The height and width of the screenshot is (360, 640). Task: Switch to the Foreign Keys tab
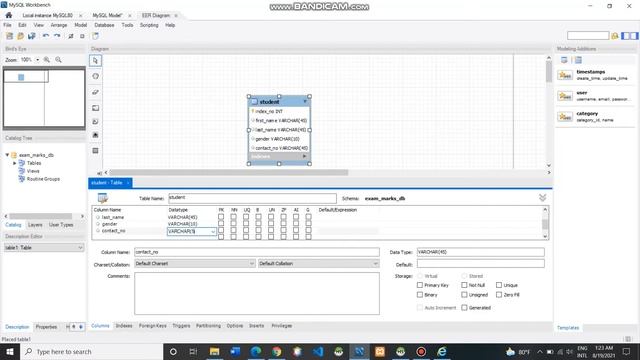pyautogui.click(x=153, y=326)
